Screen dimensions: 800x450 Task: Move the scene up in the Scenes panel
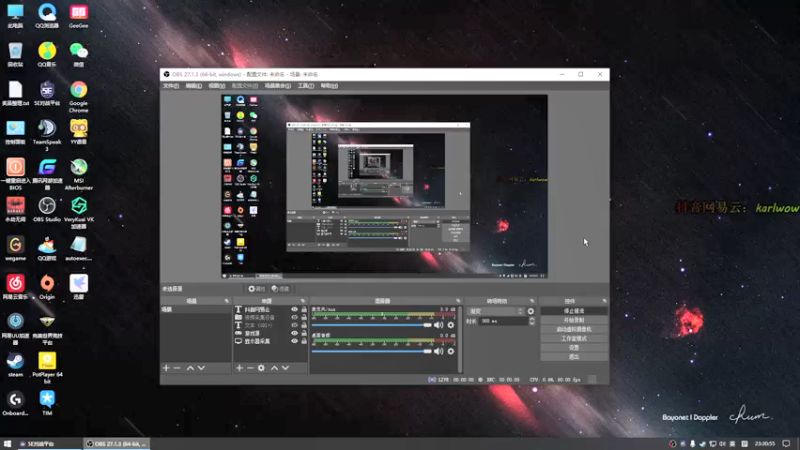point(190,368)
